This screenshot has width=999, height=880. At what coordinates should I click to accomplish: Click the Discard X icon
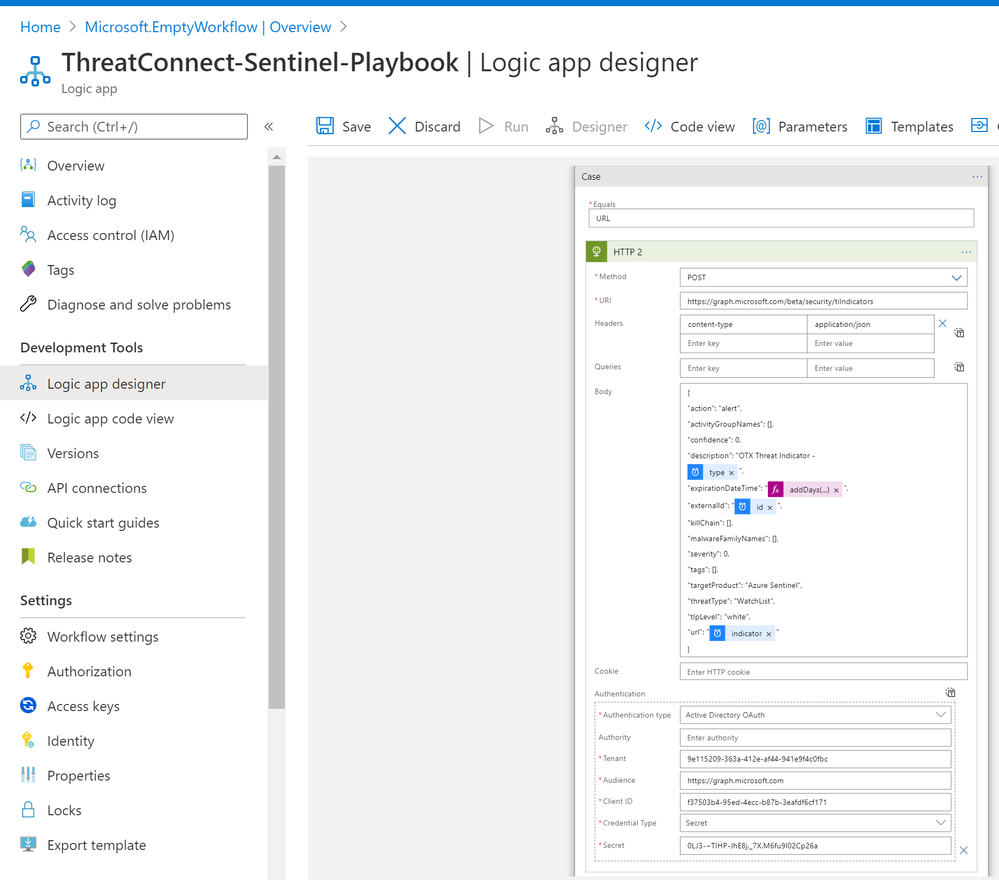(397, 126)
